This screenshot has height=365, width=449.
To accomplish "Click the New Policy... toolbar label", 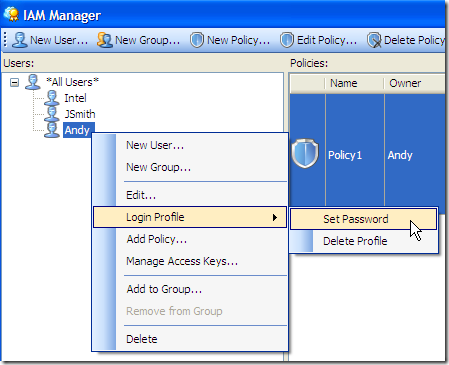I will tap(238, 40).
